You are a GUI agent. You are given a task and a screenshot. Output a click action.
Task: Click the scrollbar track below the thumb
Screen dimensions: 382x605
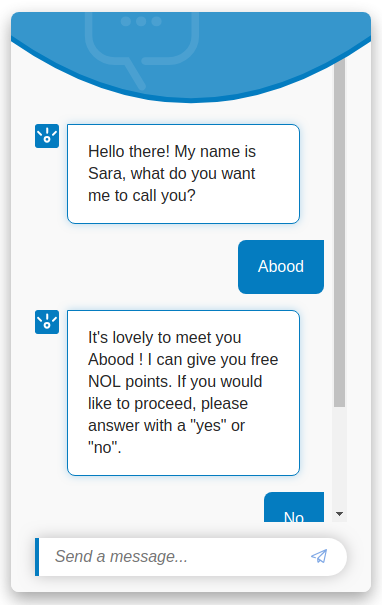pos(340,457)
